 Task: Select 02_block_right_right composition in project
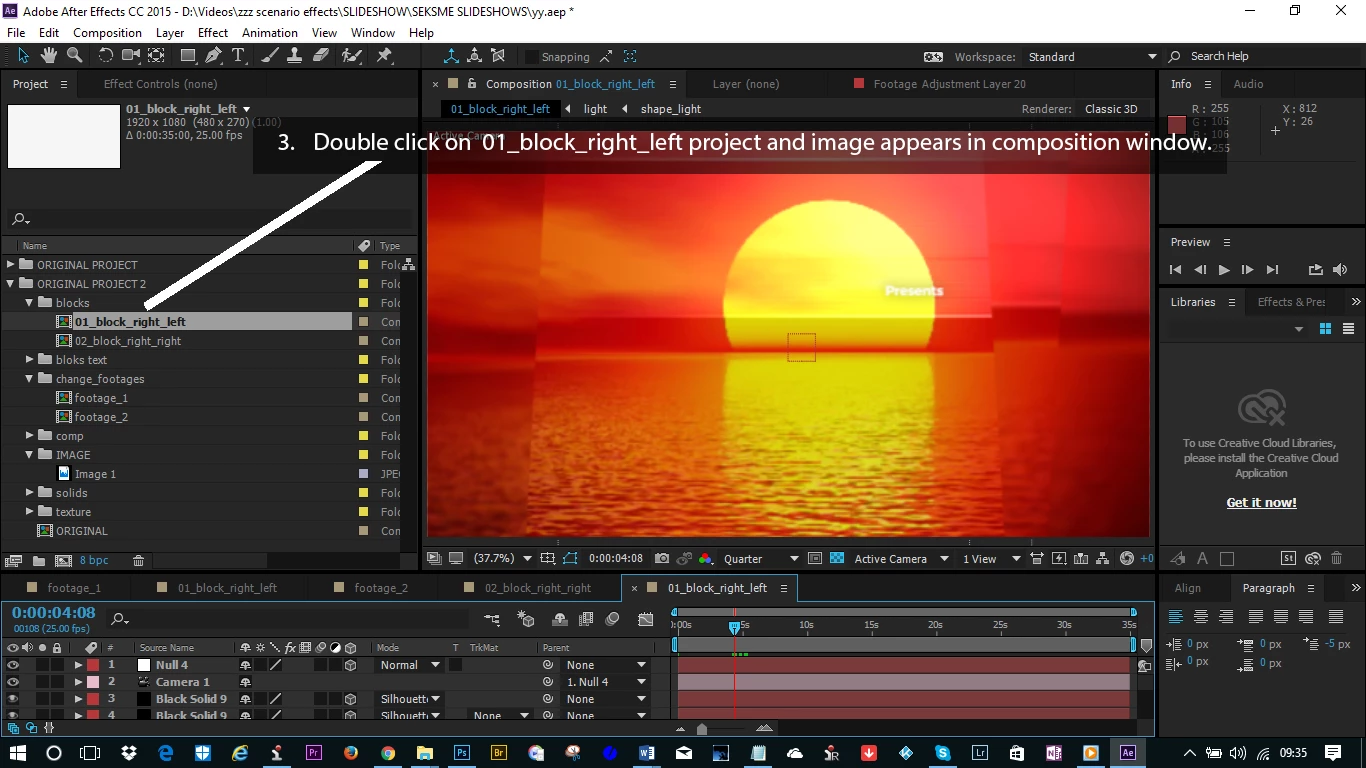pyautogui.click(x=128, y=341)
